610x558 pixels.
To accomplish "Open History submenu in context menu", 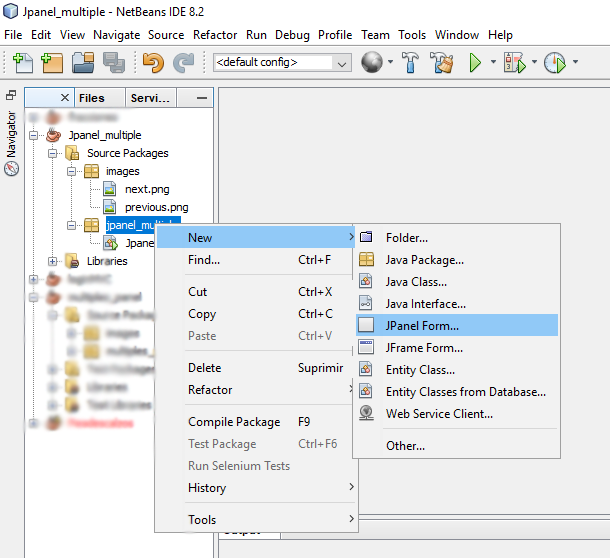I will coord(256,488).
